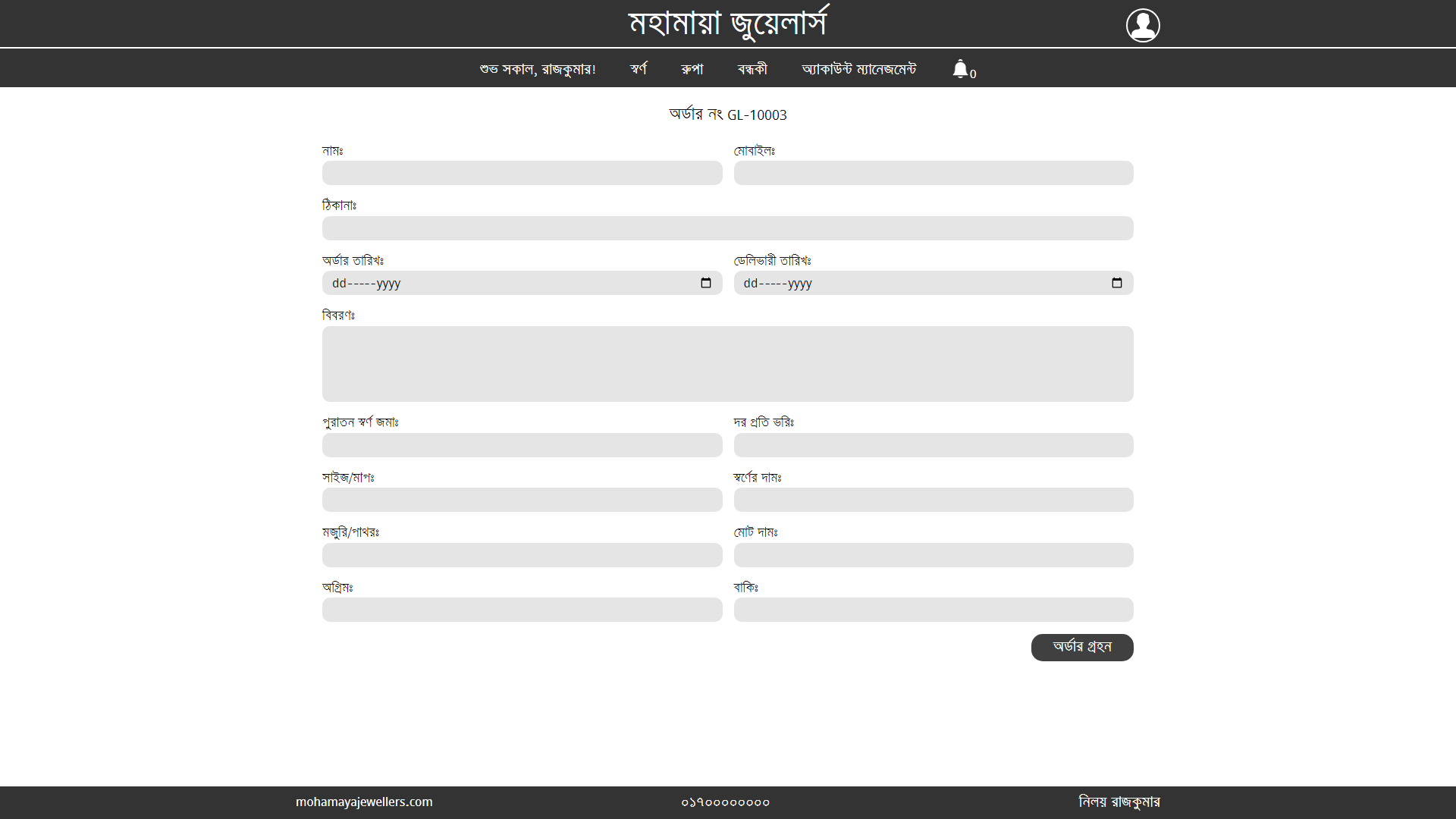1456x819 pixels.
Task: Click the অগ্রিম advance field
Action: point(522,610)
